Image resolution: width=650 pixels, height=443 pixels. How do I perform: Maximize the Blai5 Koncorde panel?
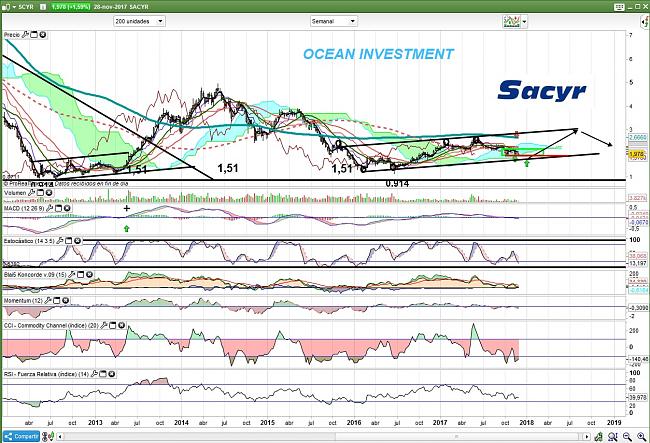(x=80, y=274)
